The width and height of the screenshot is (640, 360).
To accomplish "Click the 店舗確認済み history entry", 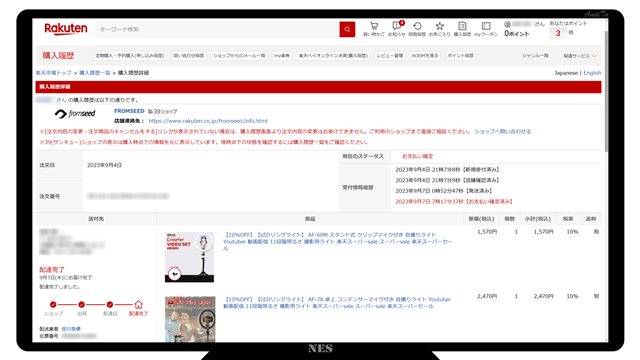I will [448, 180].
